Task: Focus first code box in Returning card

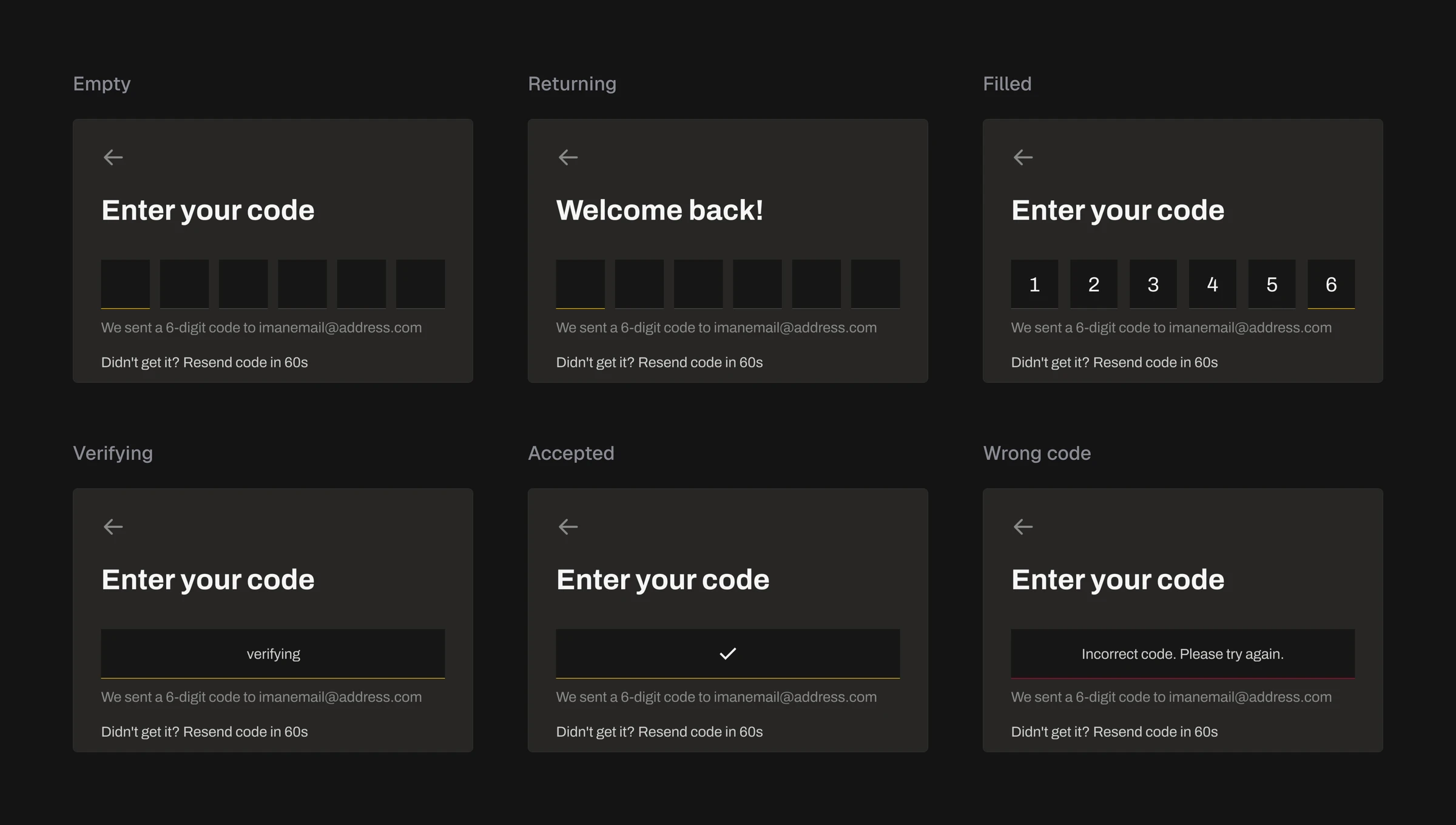Action: click(x=581, y=284)
